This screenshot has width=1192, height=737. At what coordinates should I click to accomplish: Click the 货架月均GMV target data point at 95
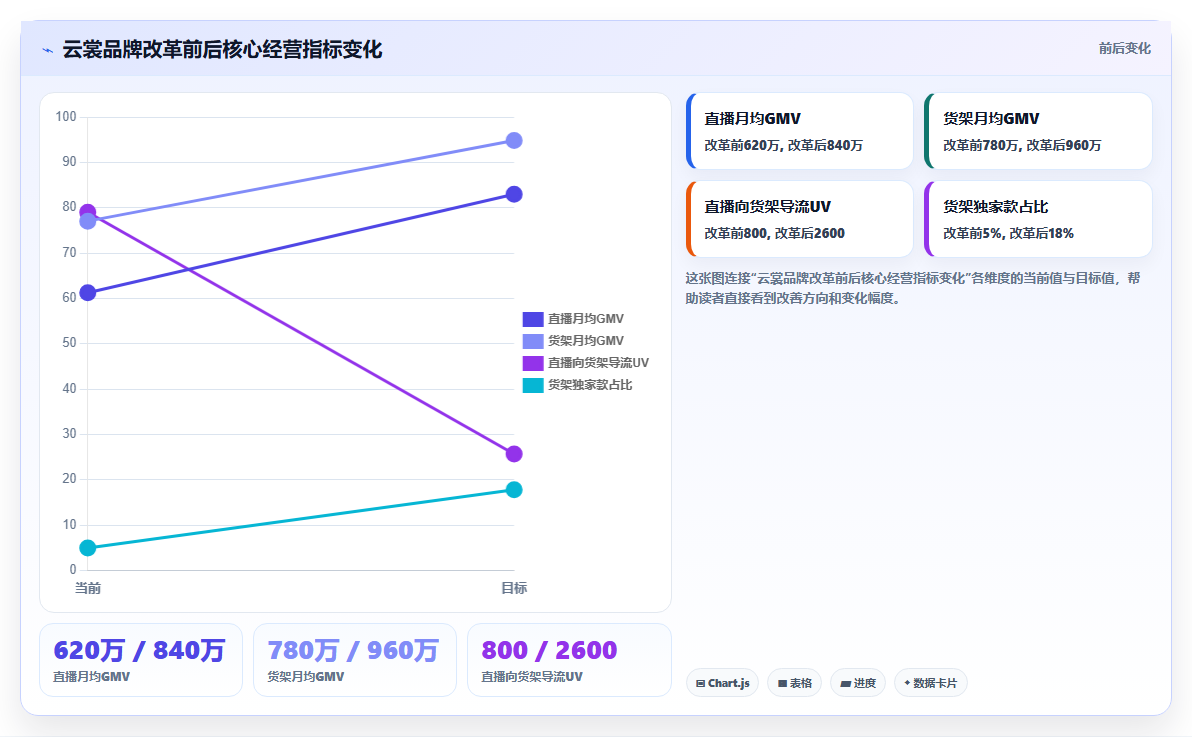click(x=514, y=141)
